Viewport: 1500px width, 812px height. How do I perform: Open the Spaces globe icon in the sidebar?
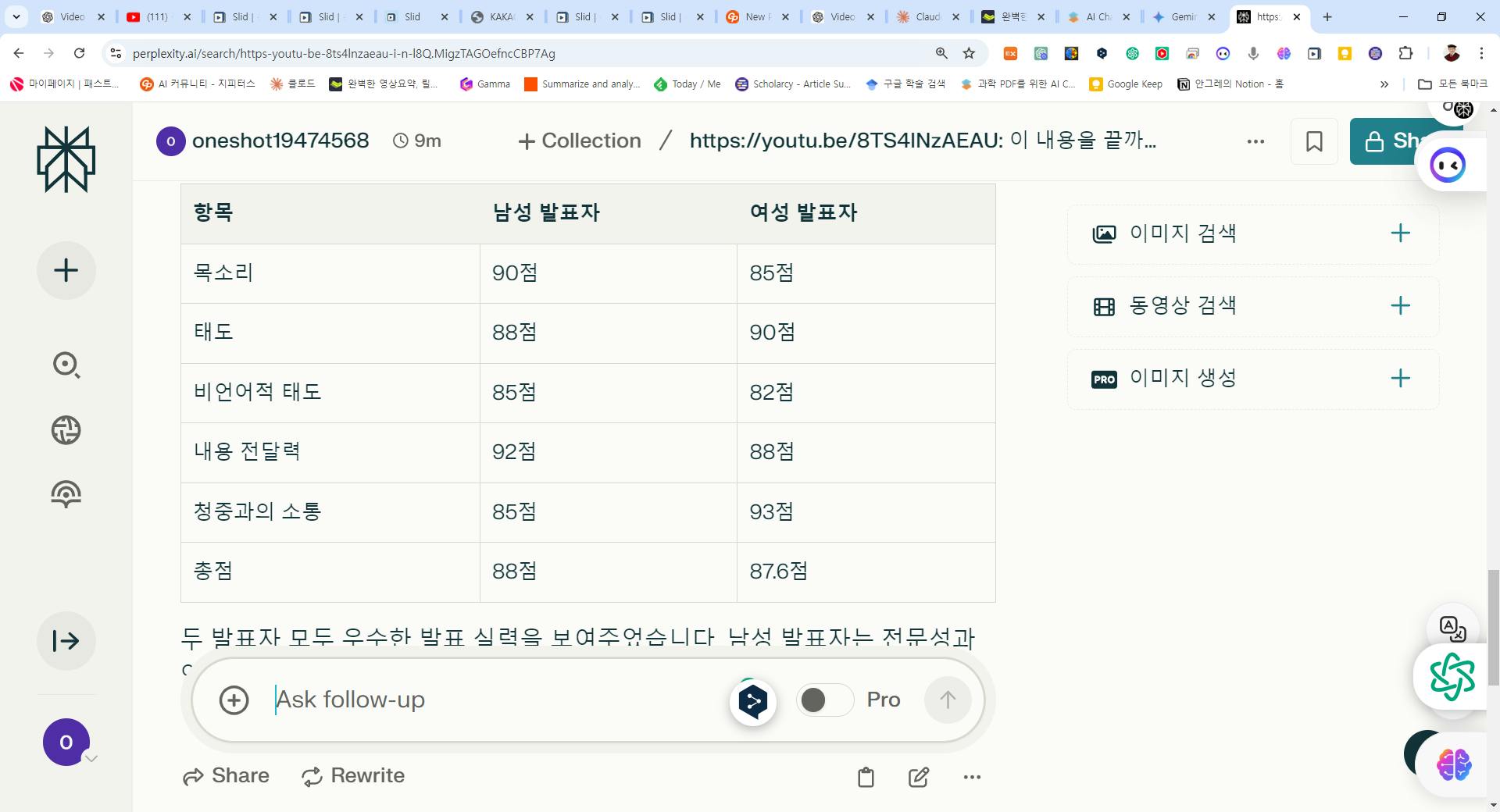point(66,430)
